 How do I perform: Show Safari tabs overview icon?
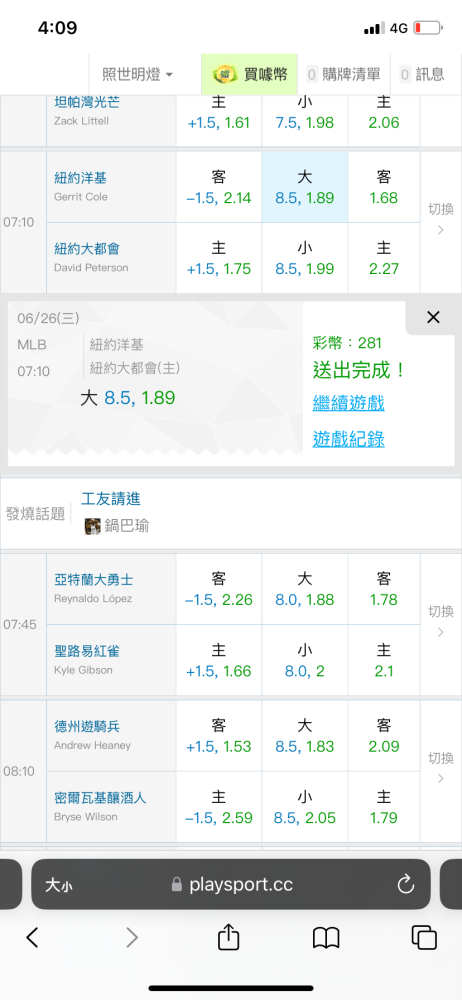point(424,937)
